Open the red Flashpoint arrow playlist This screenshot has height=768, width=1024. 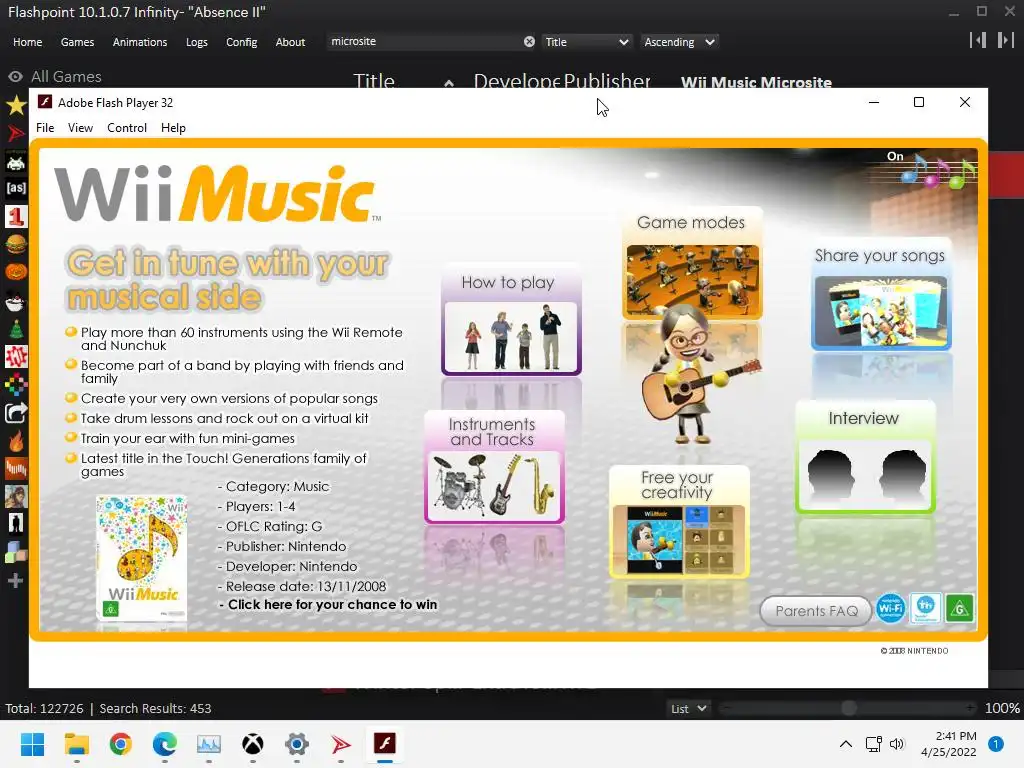(16, 133)
